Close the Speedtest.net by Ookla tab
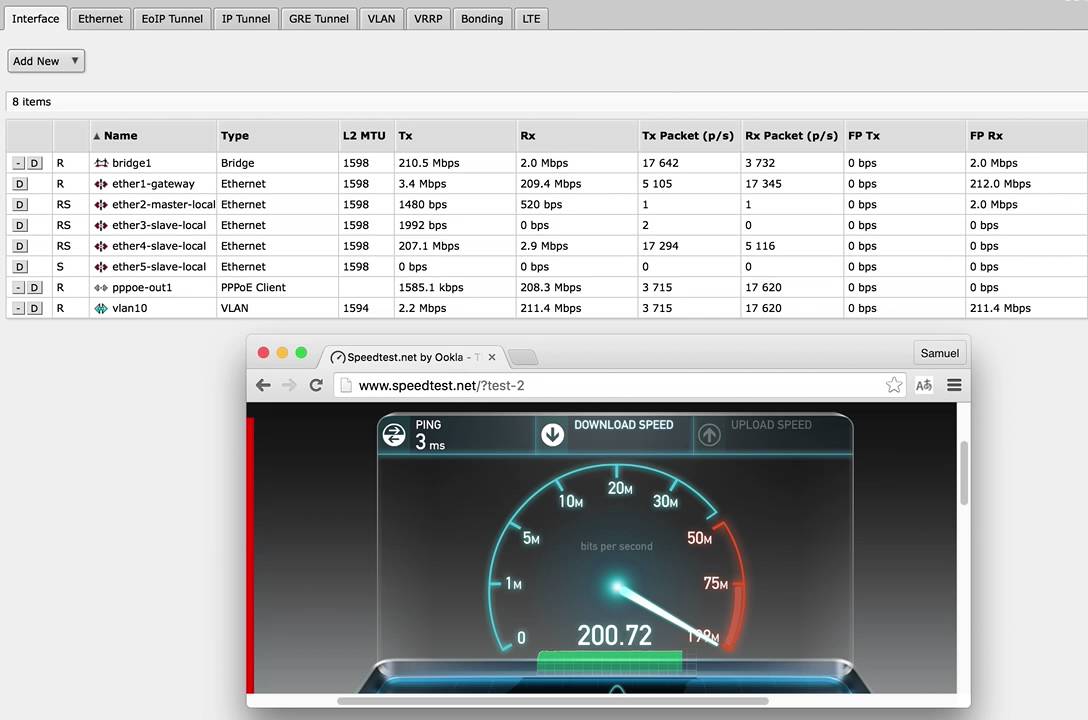This screenshot has width=1088, height=720. (492, 357)
